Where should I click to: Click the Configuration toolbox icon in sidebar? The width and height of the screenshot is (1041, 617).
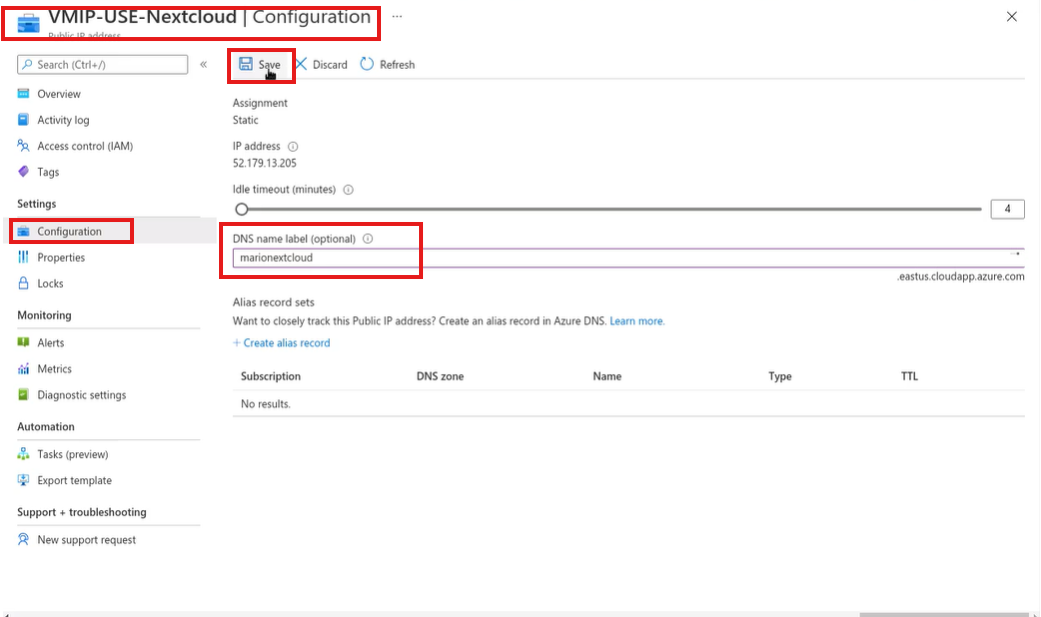point(23,231)
